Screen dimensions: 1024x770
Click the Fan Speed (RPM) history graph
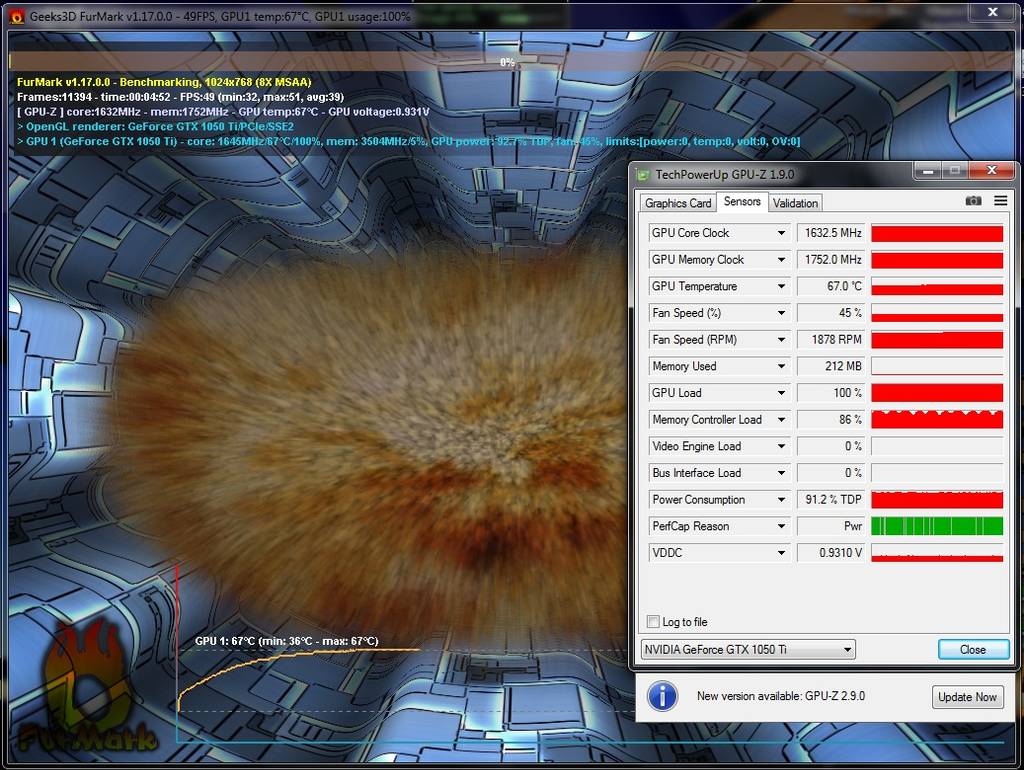[937, 340]
